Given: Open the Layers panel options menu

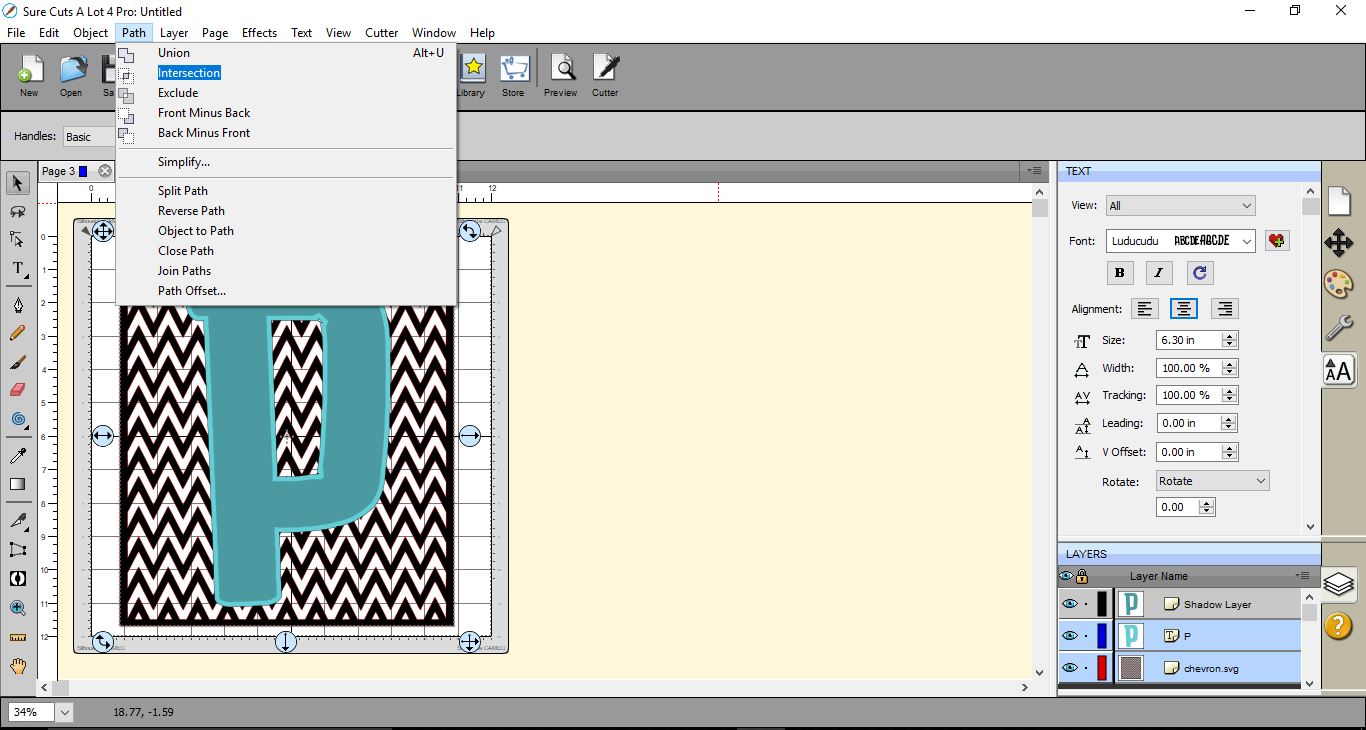Looking at the screenshot, I should click(1303, 576).
